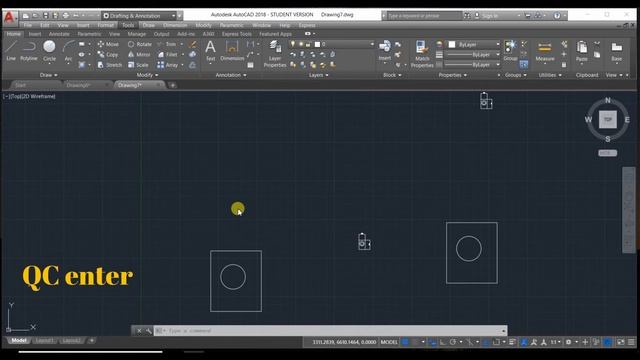The height and width of the screenshot is (360, 640).
Task: Click the Copy tool in Modify
Action: click(108, 54)
